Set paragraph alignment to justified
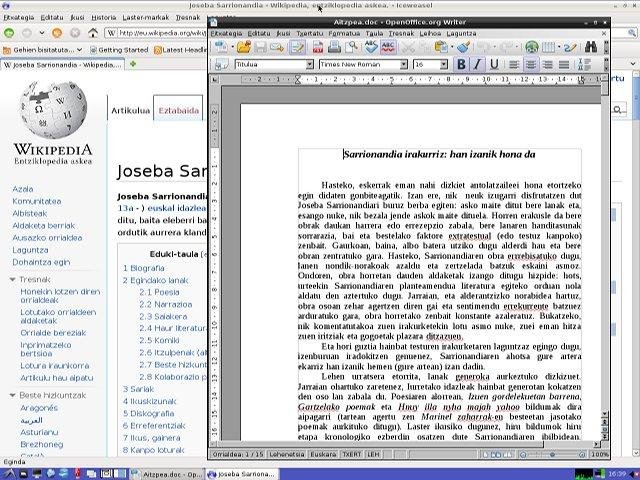Viewport: 640px width, 480px height. tap(564, 64)
